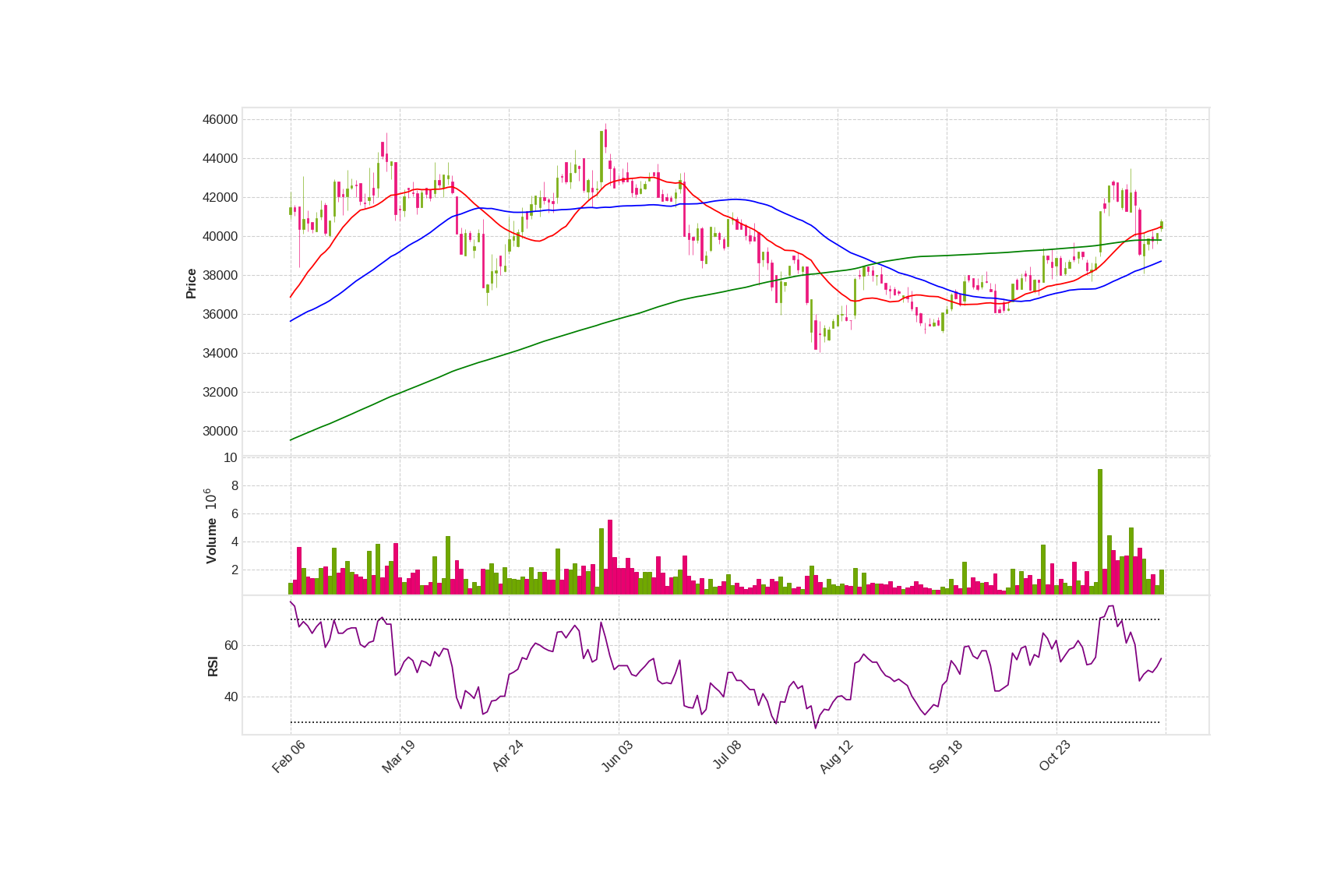Viewport: 1344px width, 896px height.
Task: Click the Jun 03 date label
Action: click(x=618, y=757)
